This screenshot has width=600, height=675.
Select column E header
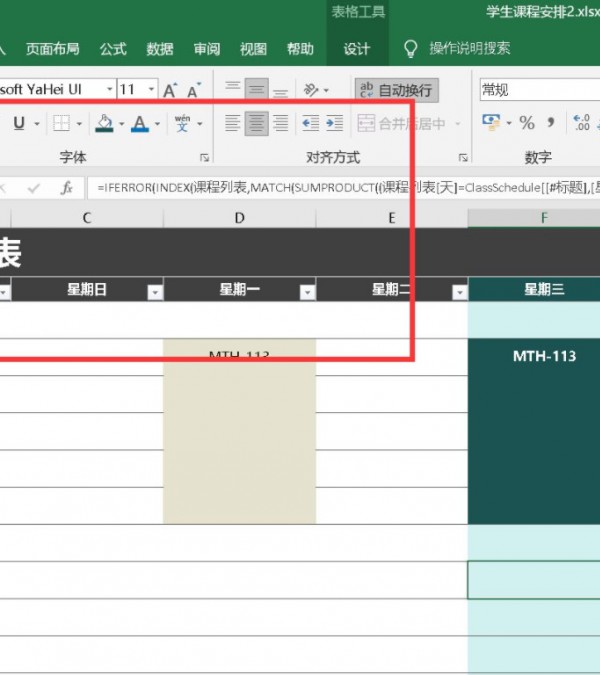(x=392, y=218)
